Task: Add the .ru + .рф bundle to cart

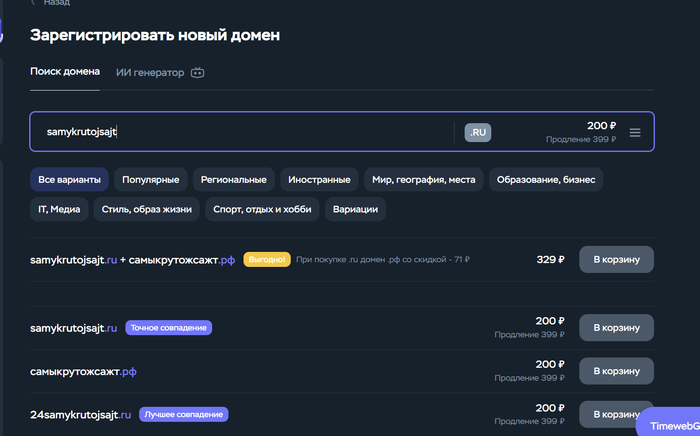Action: click(616, 259)
